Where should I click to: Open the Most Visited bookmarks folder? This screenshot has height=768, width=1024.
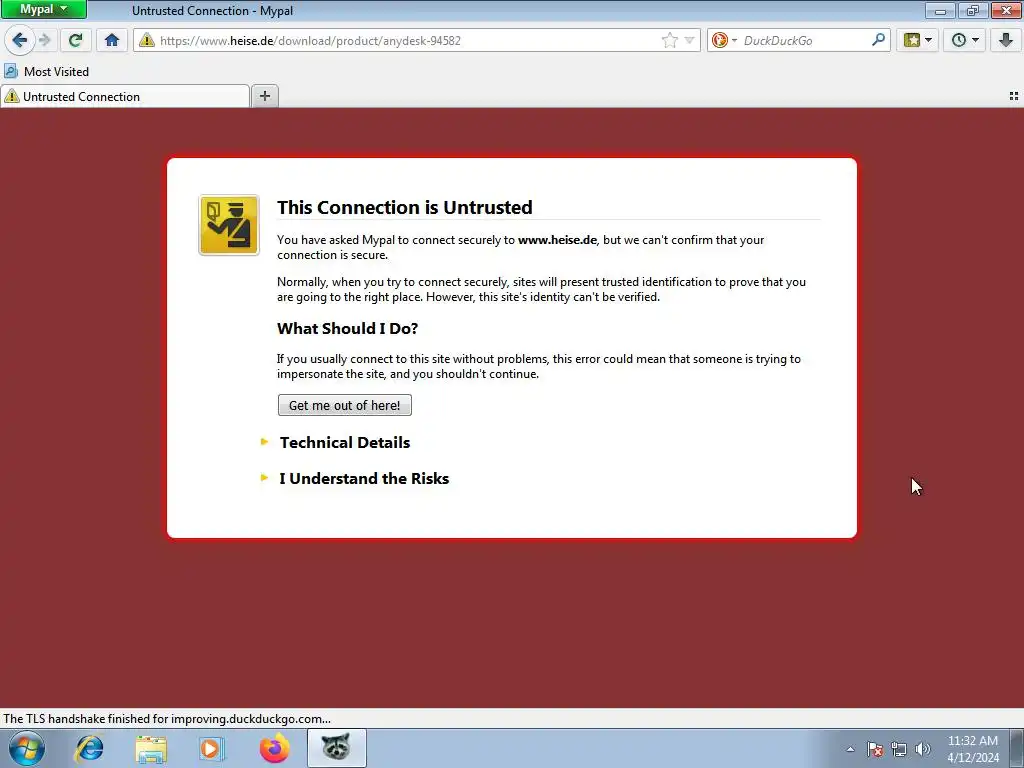(46, 72)
